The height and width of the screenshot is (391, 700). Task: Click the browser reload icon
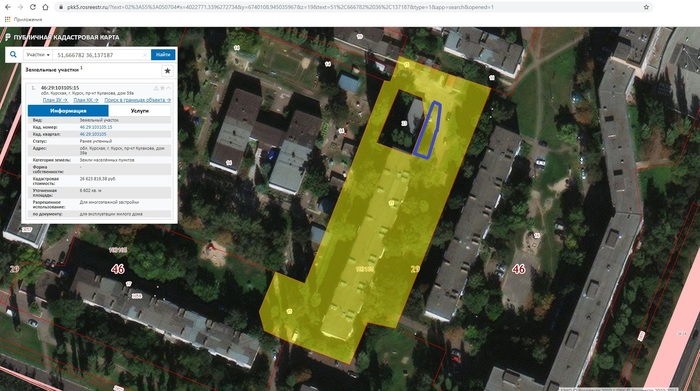pos(33,7)
